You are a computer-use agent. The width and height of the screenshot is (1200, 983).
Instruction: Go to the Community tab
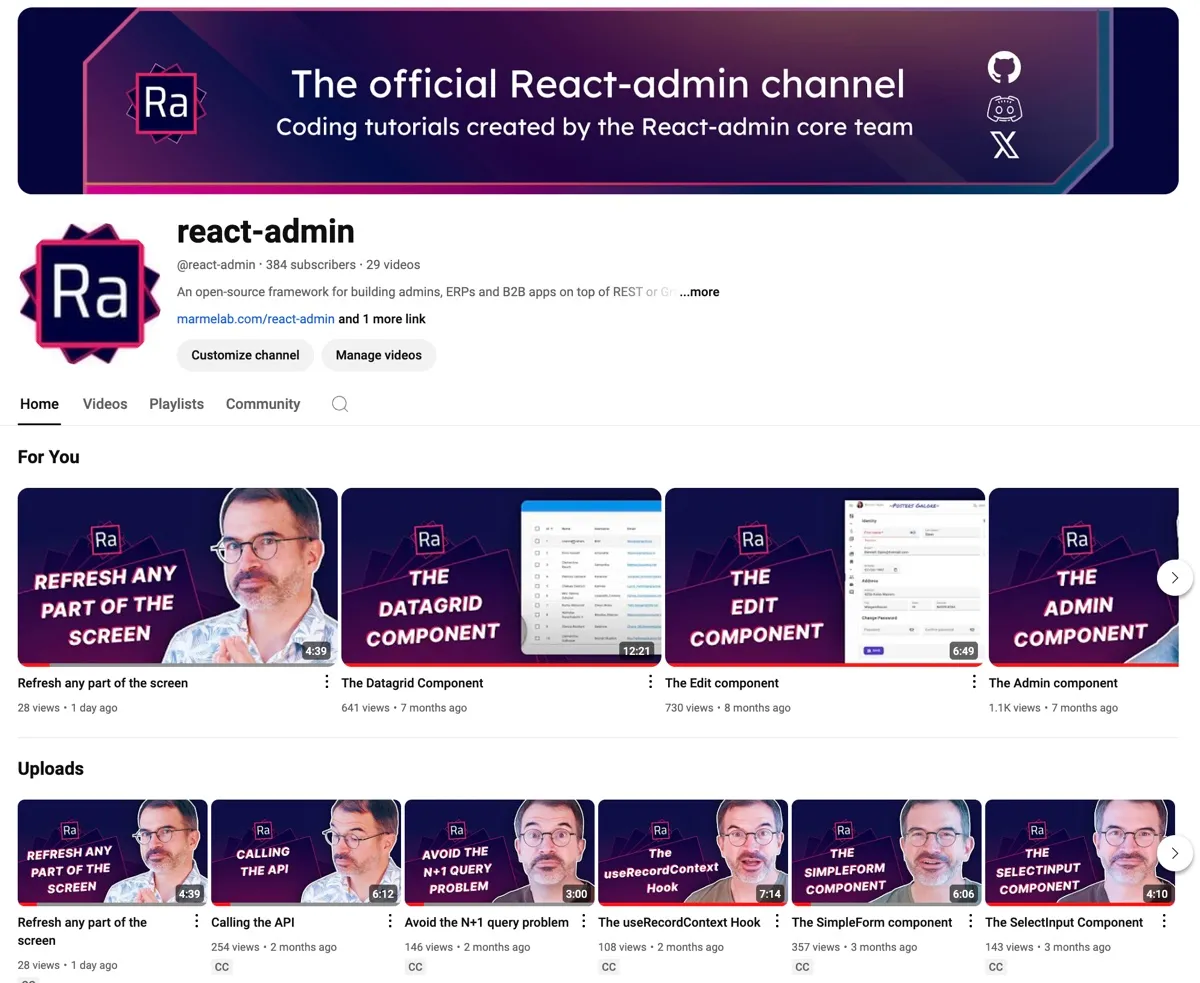pos(263,404)
